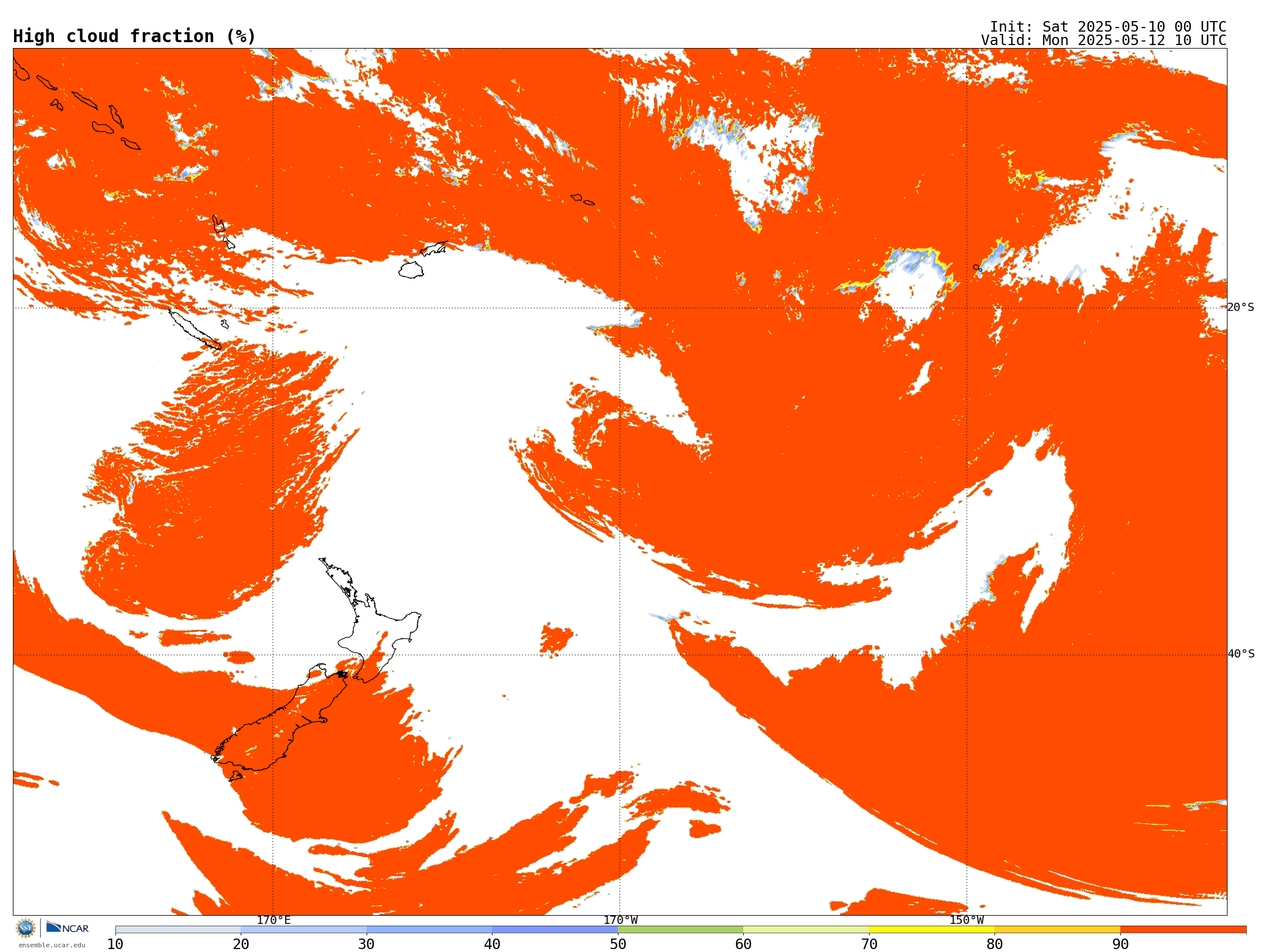Click the pale gray 10–20 colorbar segment

pyautogui.click(x=178, y=930)
